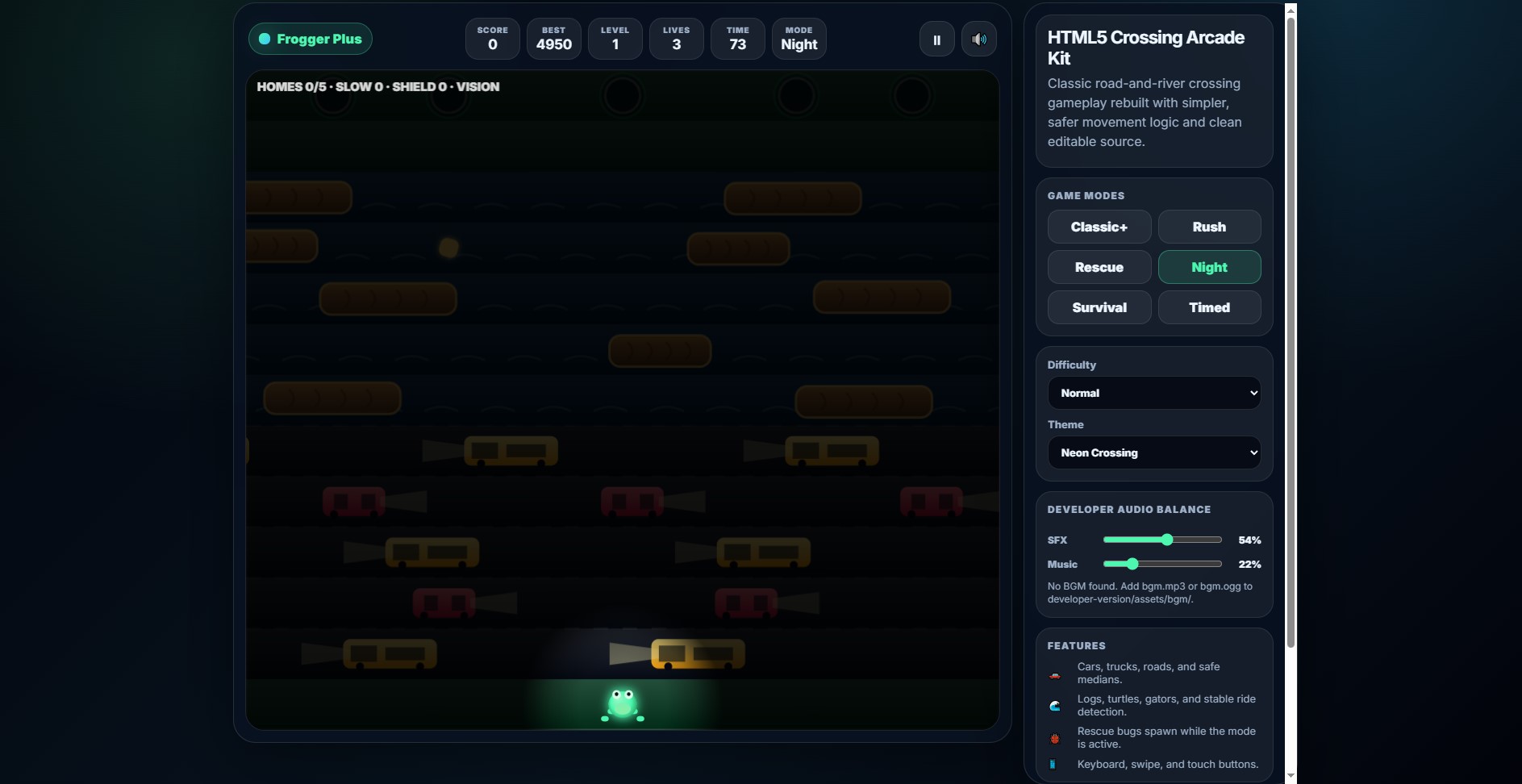This screenshot has height=784, width=1522.
Task: Click the single log in the fourth river row
Action: click(x=660, y=351)
